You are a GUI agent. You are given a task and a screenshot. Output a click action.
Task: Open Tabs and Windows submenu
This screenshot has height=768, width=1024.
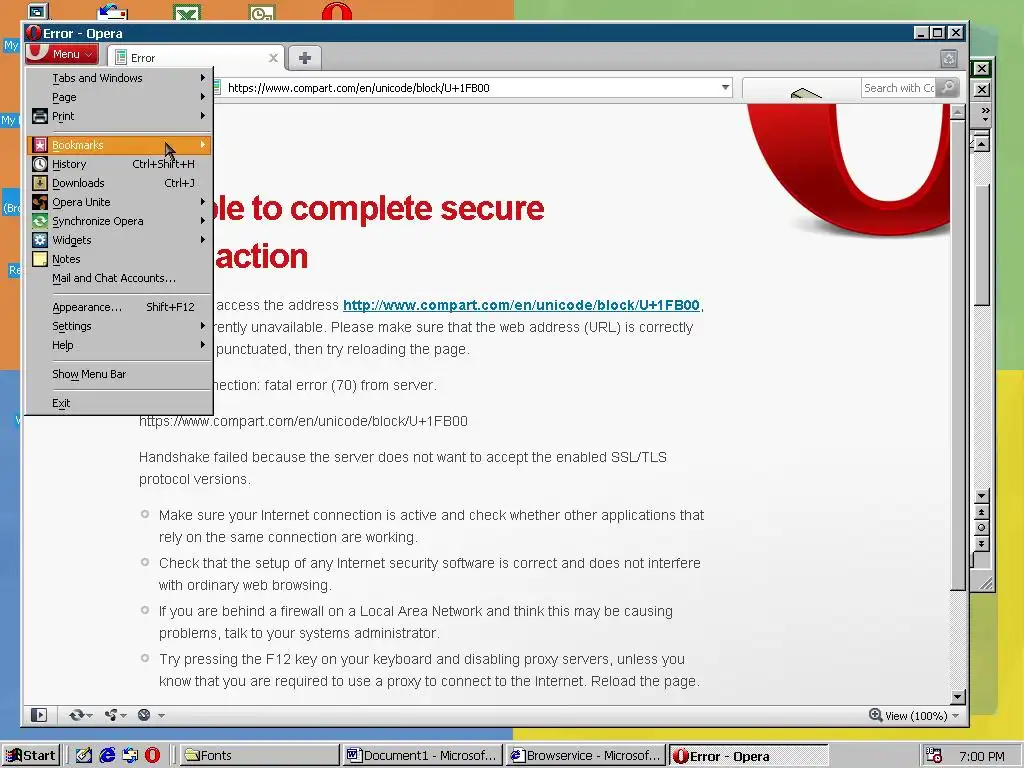[120, 78]
